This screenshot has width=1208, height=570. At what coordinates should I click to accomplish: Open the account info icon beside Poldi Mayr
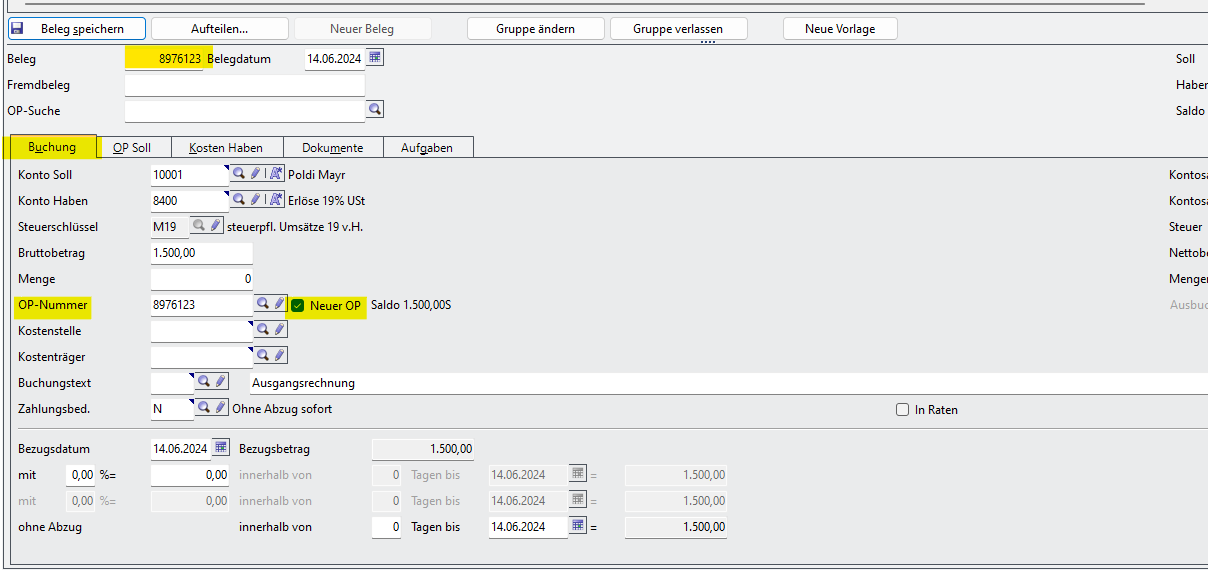tap(275, 174)
